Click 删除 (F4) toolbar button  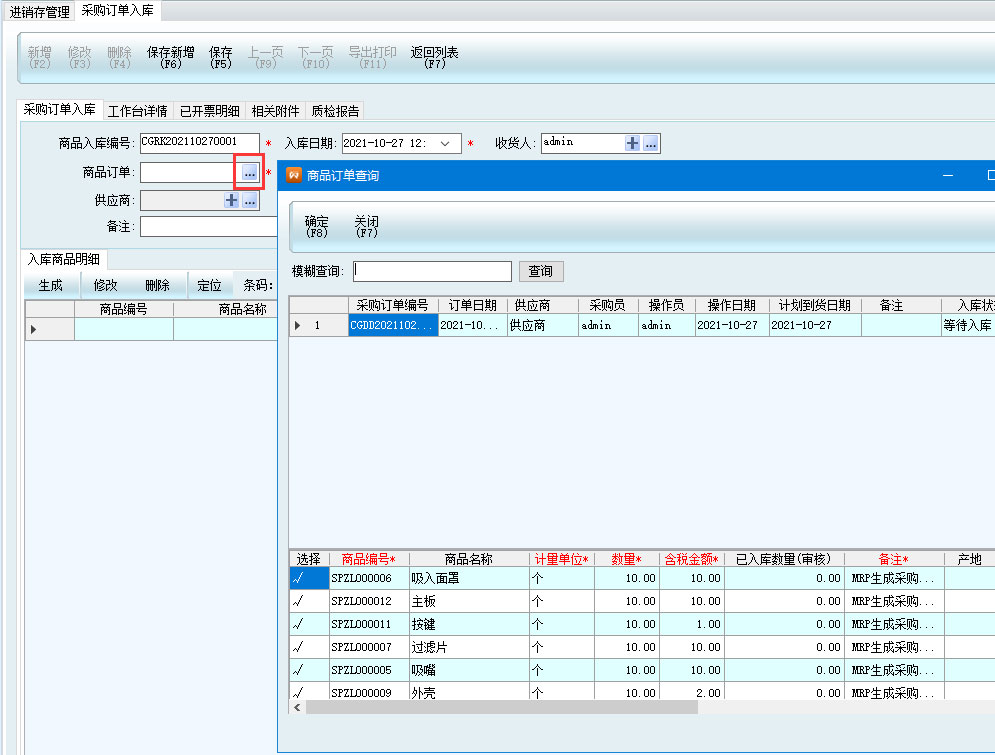click(x=119, y=57)
